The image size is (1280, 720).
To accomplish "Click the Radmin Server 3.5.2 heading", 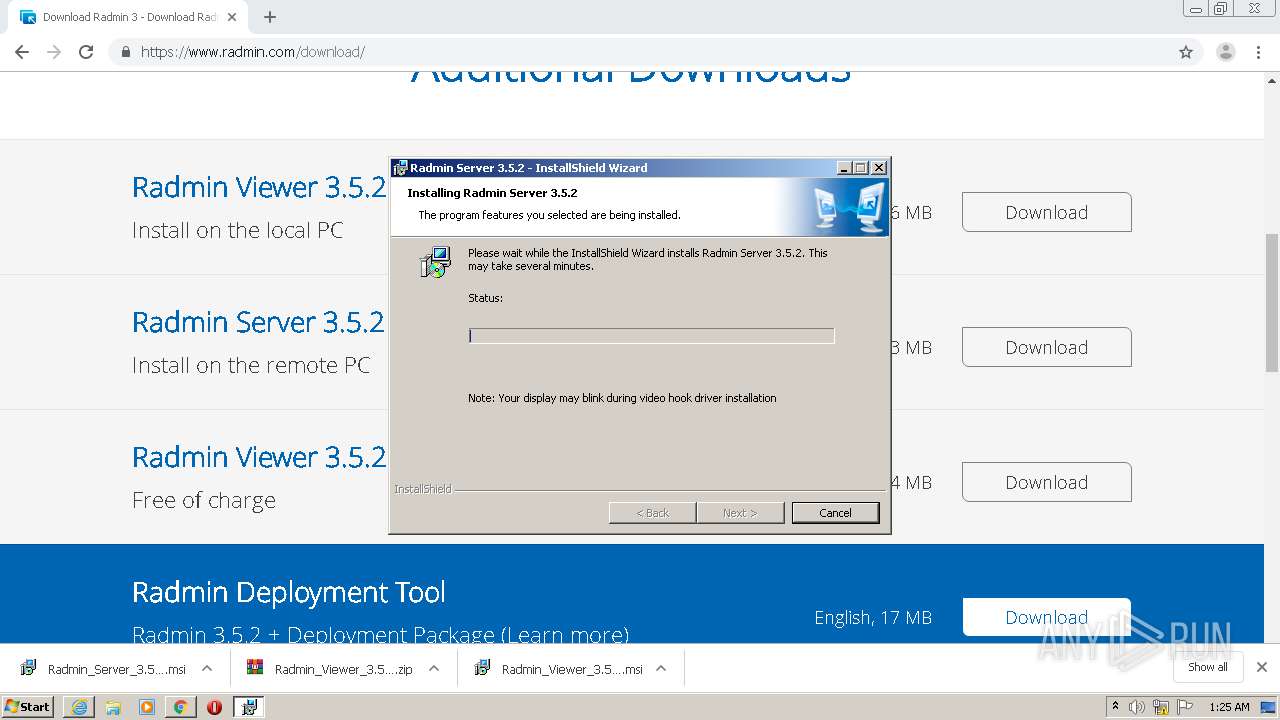I will pos(258,322).
